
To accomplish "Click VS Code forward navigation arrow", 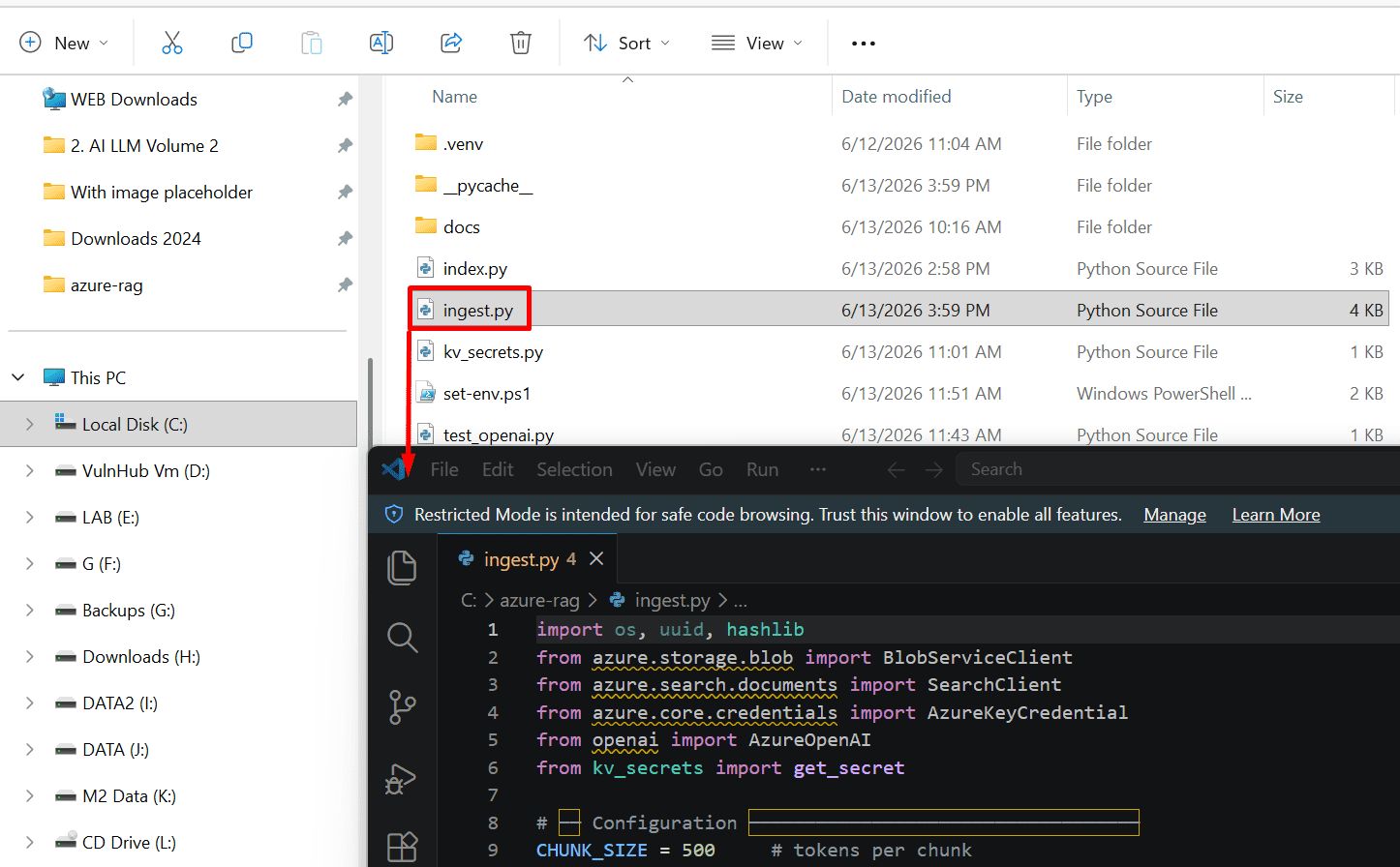I will click(934, 470).
